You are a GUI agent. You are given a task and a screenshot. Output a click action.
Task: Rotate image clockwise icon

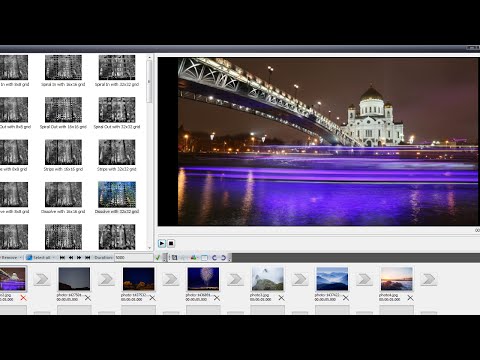pos(223,257)
